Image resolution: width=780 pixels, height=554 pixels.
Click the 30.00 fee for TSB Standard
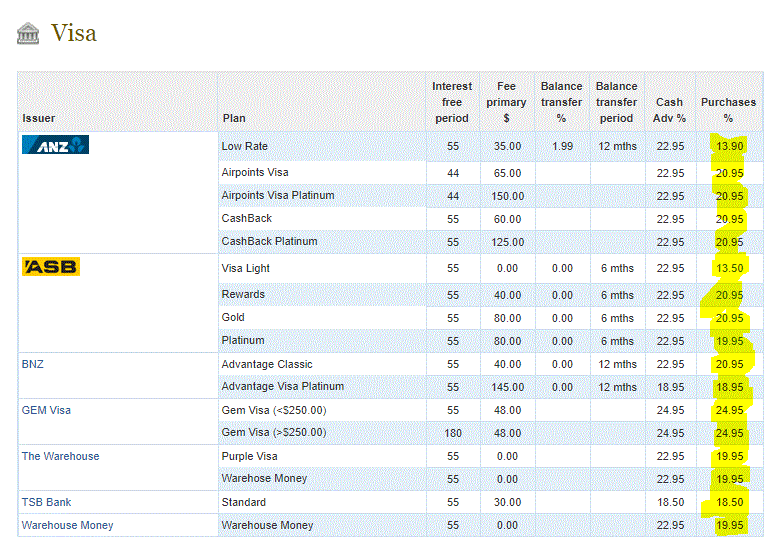pyautogui.click(x=508, y=502)
